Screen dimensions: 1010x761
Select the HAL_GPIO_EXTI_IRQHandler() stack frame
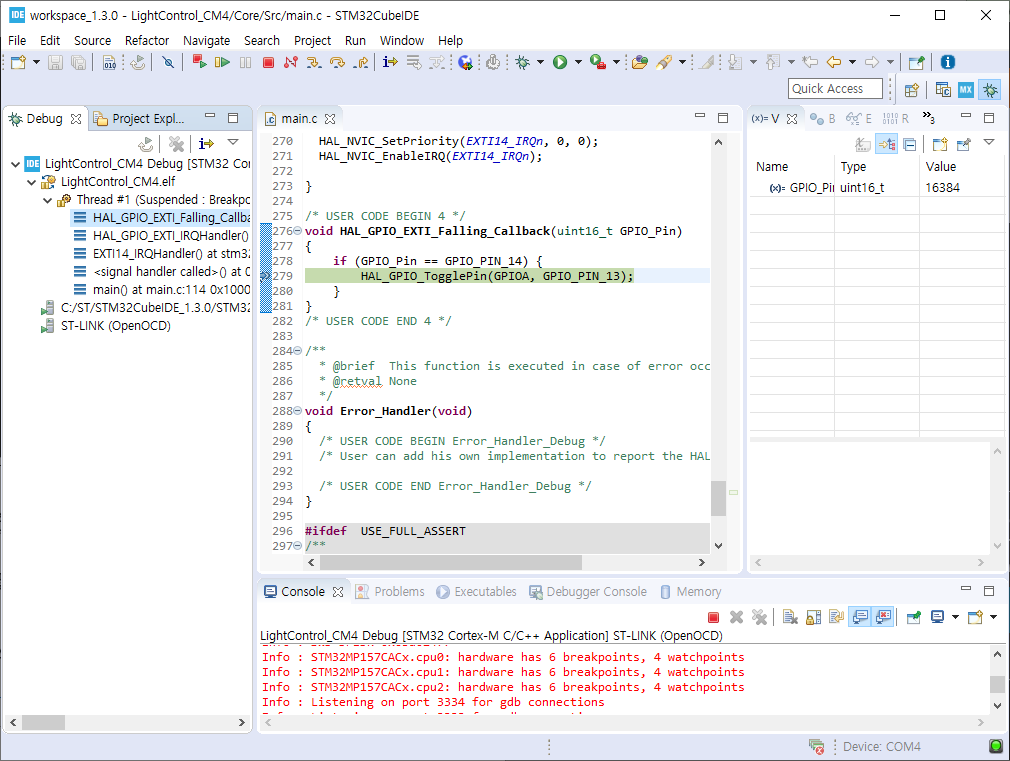point(161,236)
